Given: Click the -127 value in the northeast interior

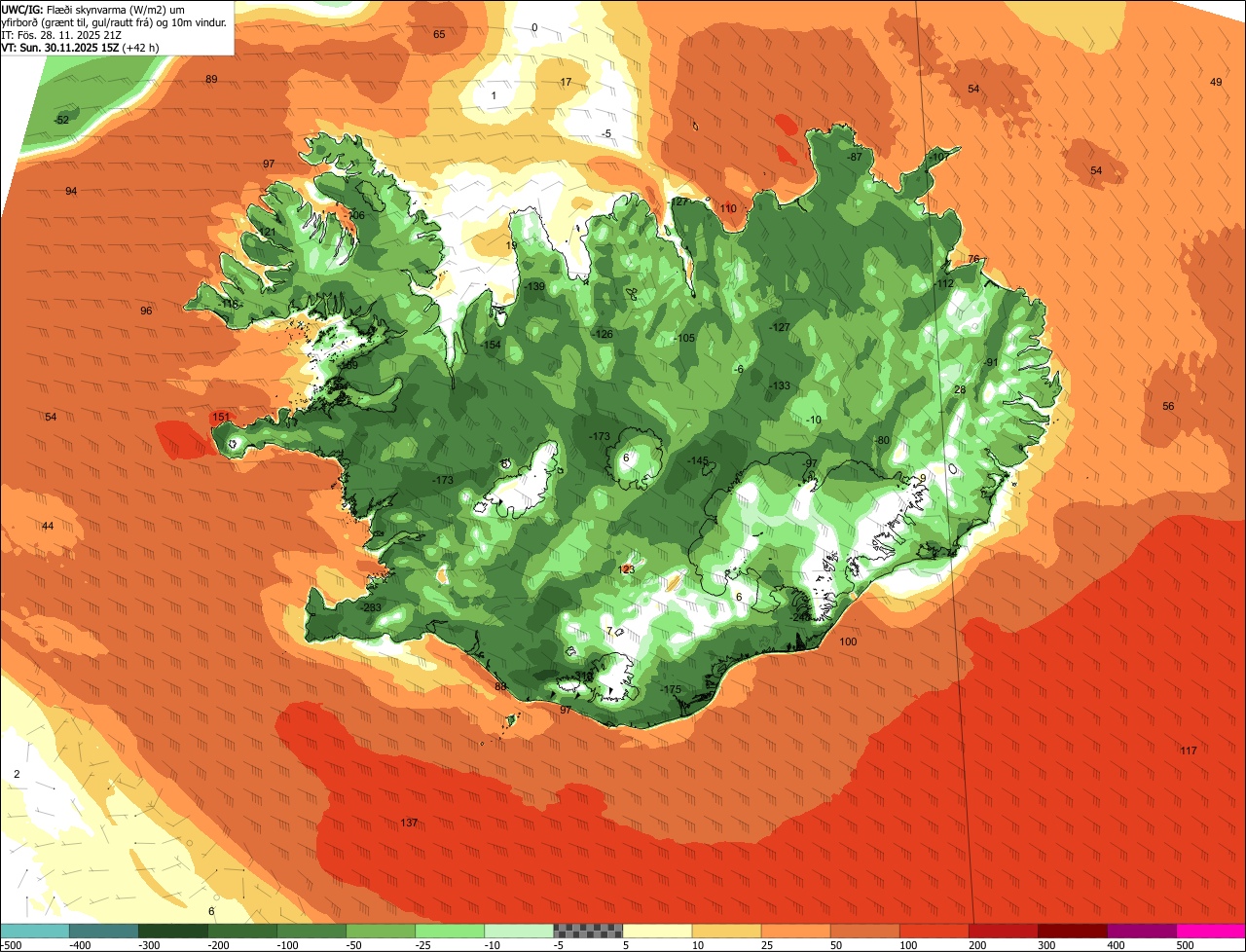Looking at the screenshot, I should tap(779, 327).
